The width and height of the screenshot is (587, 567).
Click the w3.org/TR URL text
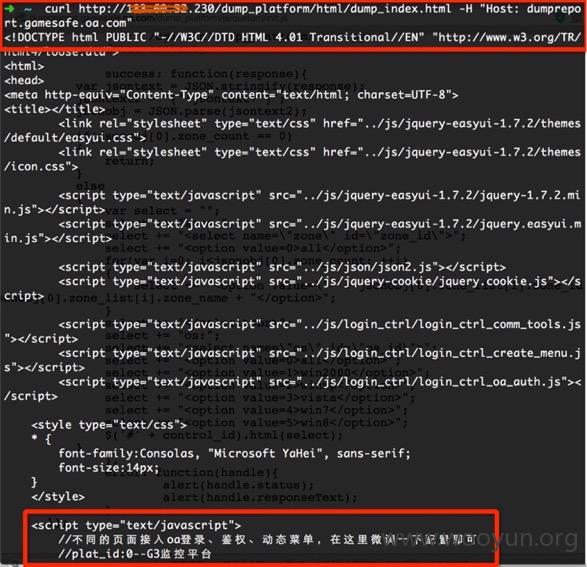pyautogui.click(x=509, y=37)
